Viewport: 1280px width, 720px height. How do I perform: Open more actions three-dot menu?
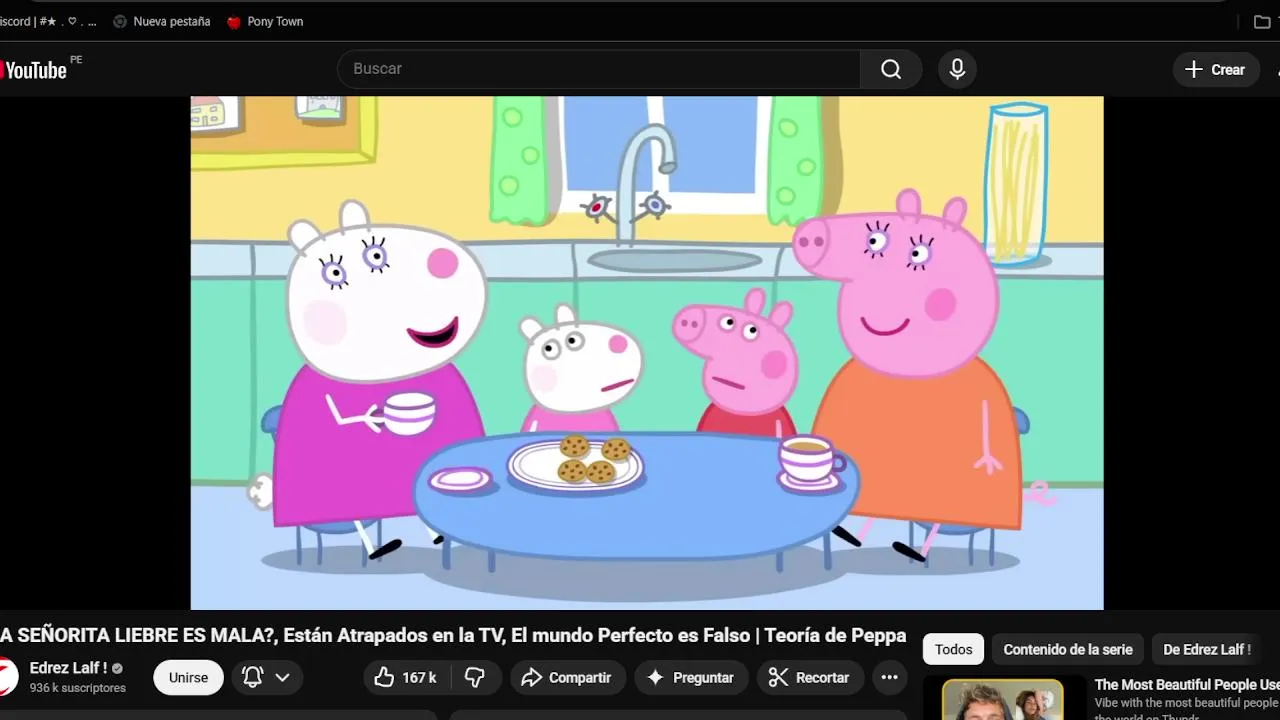(889, 677)
